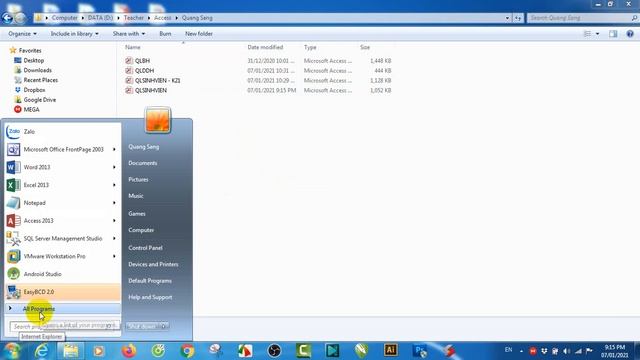Open the explorer Help icon
640x360 pixels.
pyautogui.click(x=630, y=34)
